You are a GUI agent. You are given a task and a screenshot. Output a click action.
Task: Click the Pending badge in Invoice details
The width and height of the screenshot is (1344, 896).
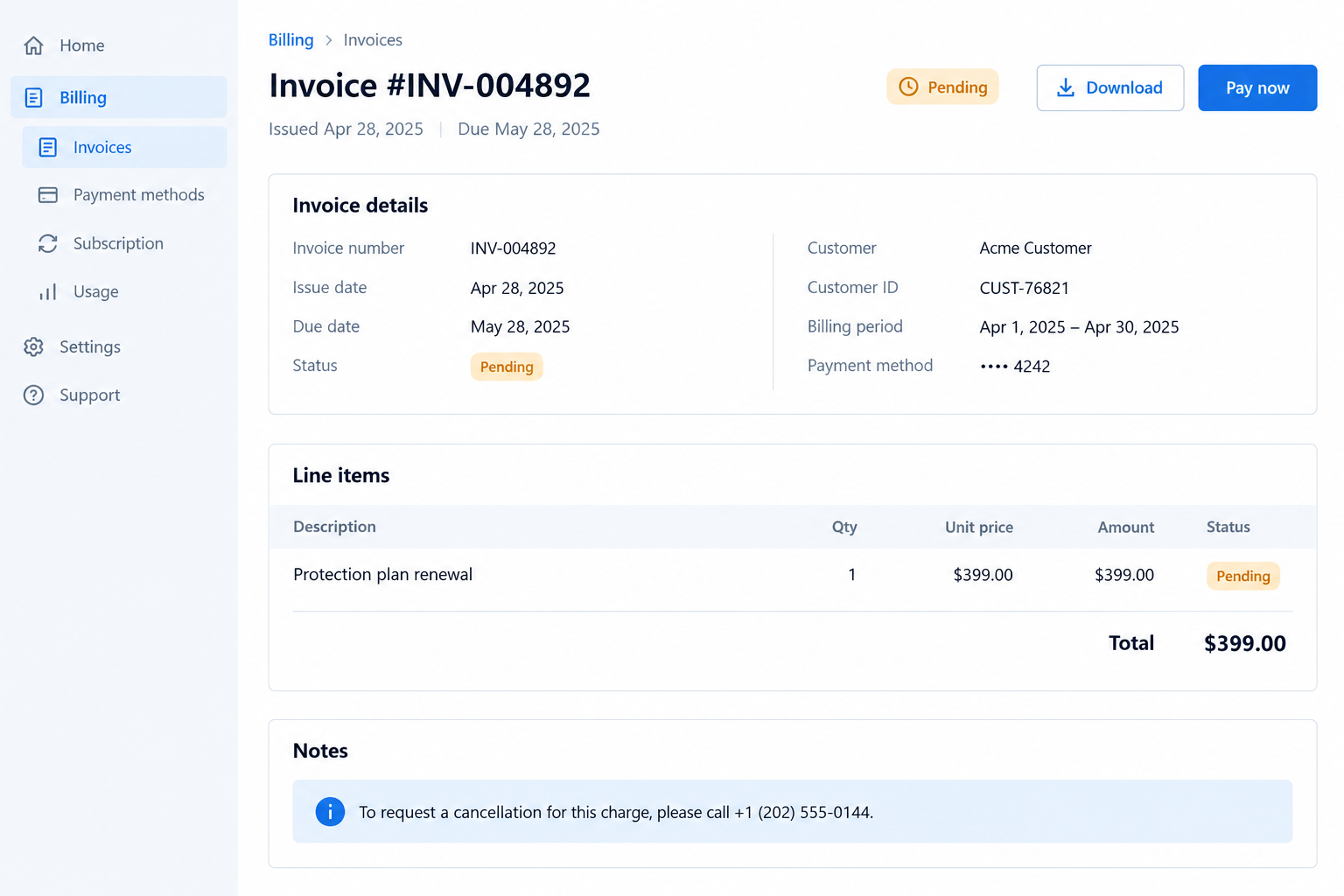click(507, 367)
